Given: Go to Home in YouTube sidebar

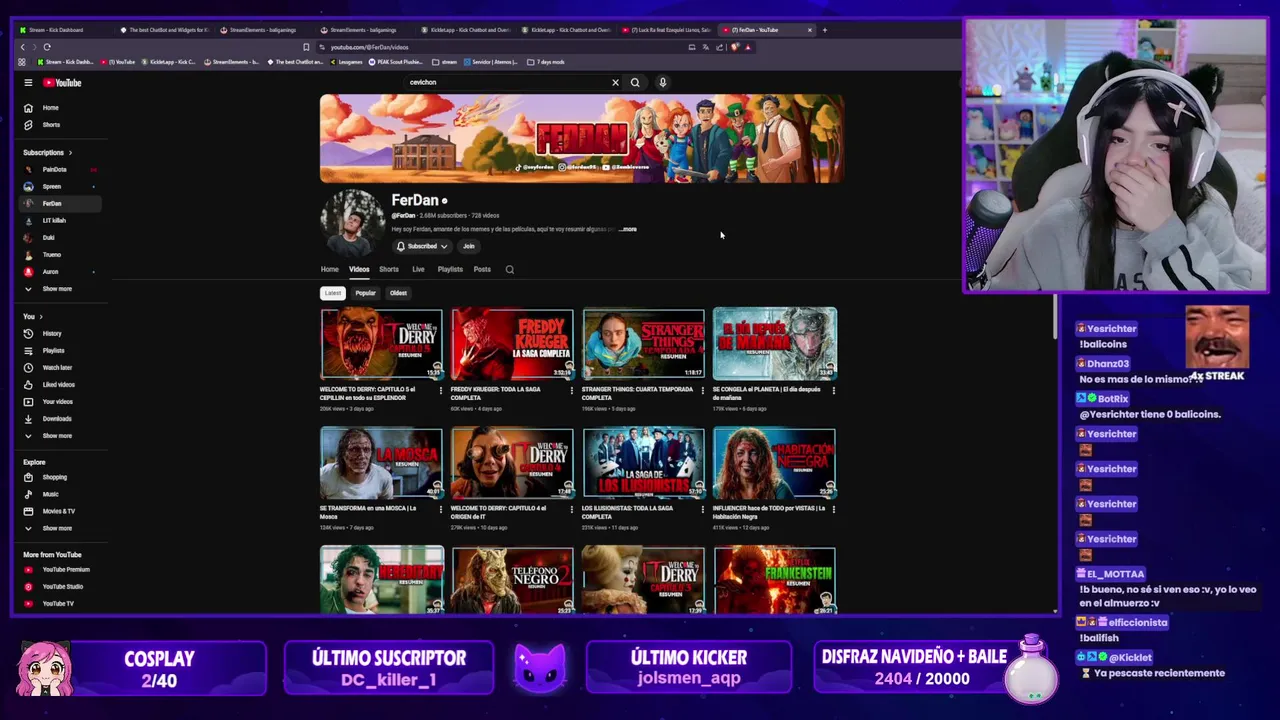Looking at the screenshot, I should click(60, 108).
